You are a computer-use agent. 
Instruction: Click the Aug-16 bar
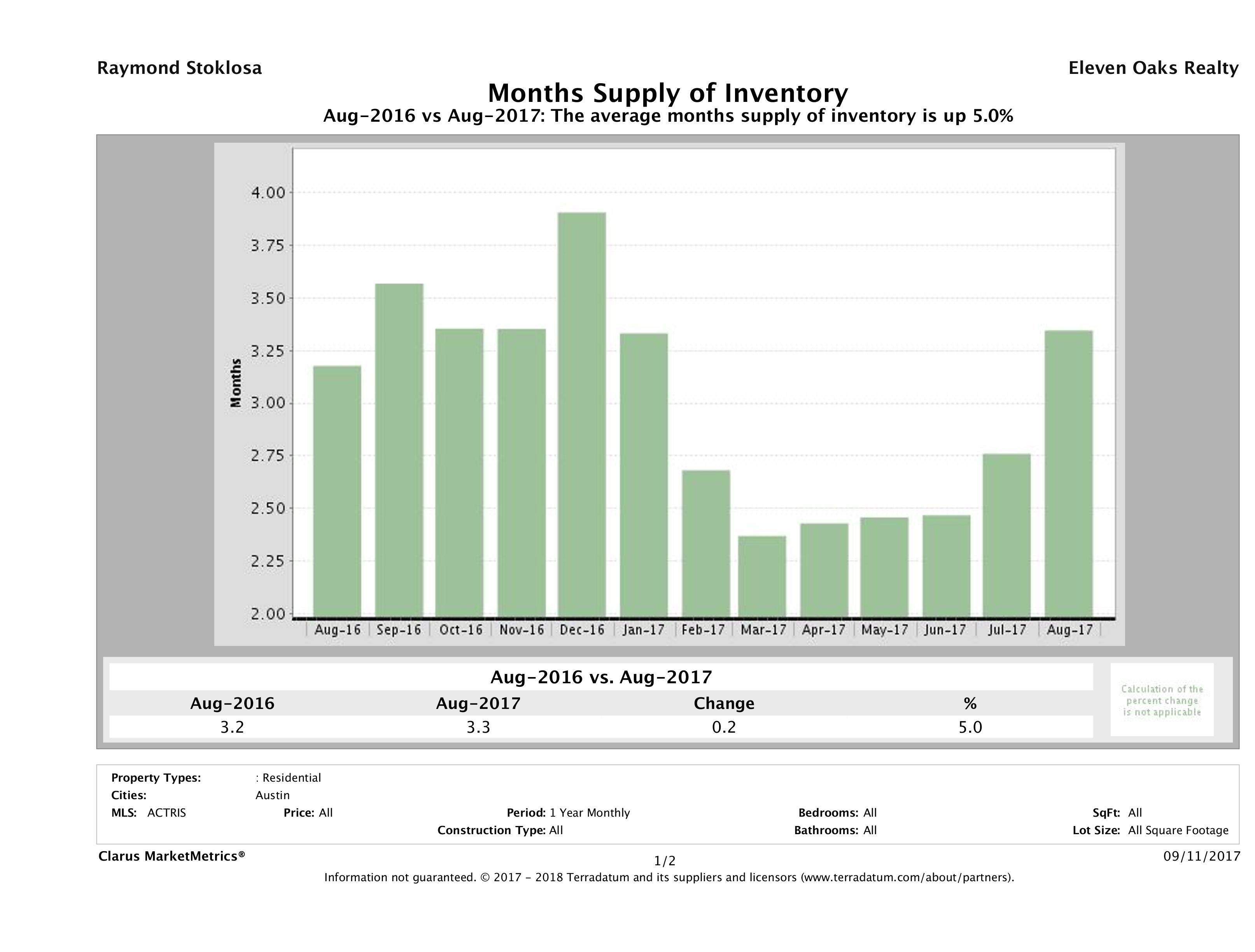point(337,491)
